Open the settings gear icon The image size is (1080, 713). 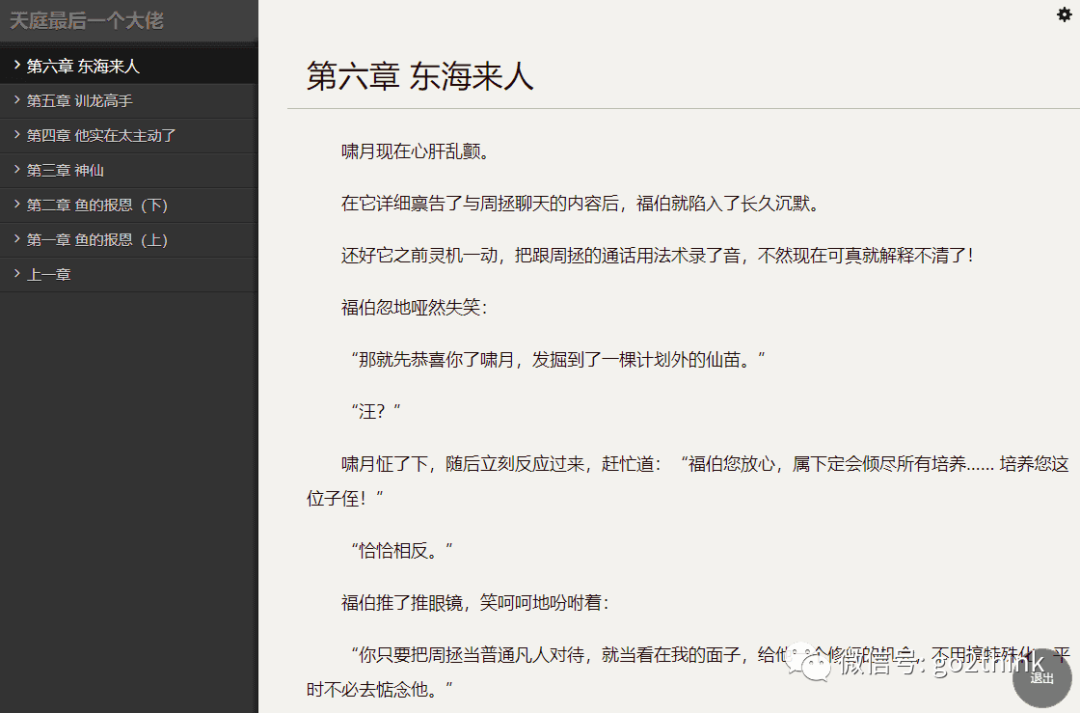point(1063,15)
